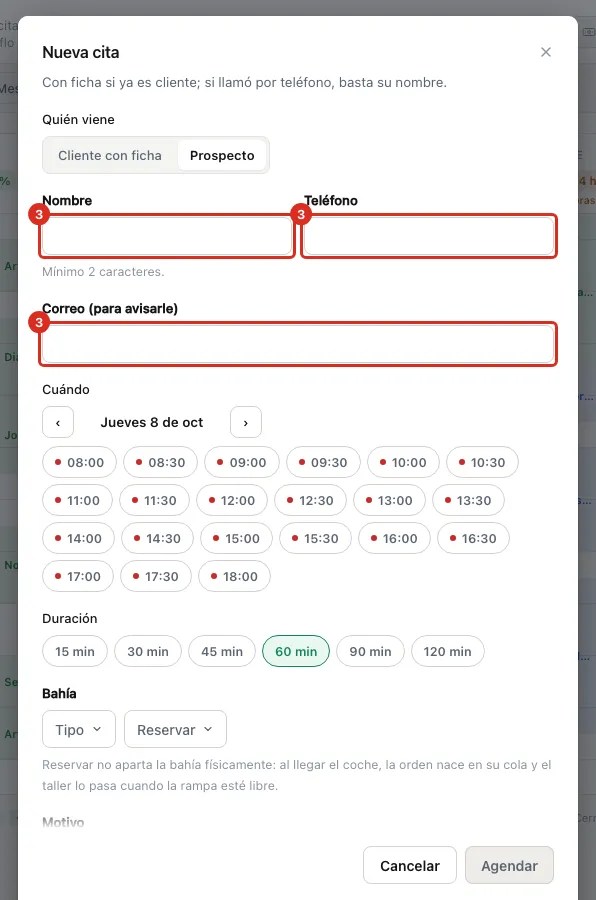Image resolution: width=596 pixels, height=900 pixels.
Task: Click the Jueves 8 de oct date label
Action: [152, 422]
